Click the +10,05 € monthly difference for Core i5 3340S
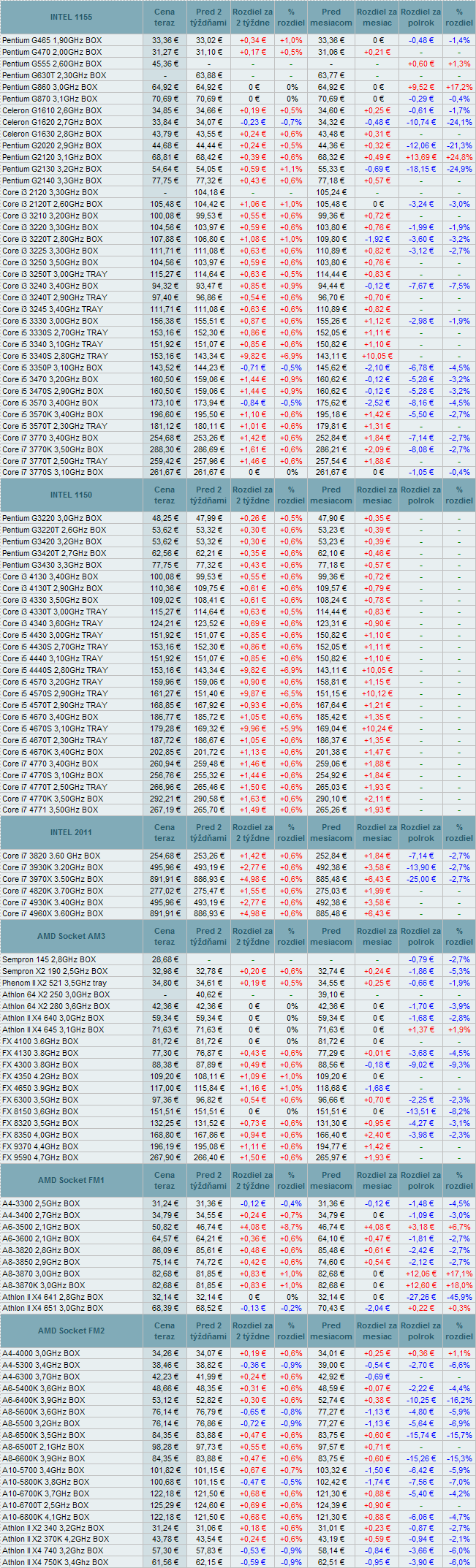The height and width of the screenshot is (1568, 476). click(377, 356)
